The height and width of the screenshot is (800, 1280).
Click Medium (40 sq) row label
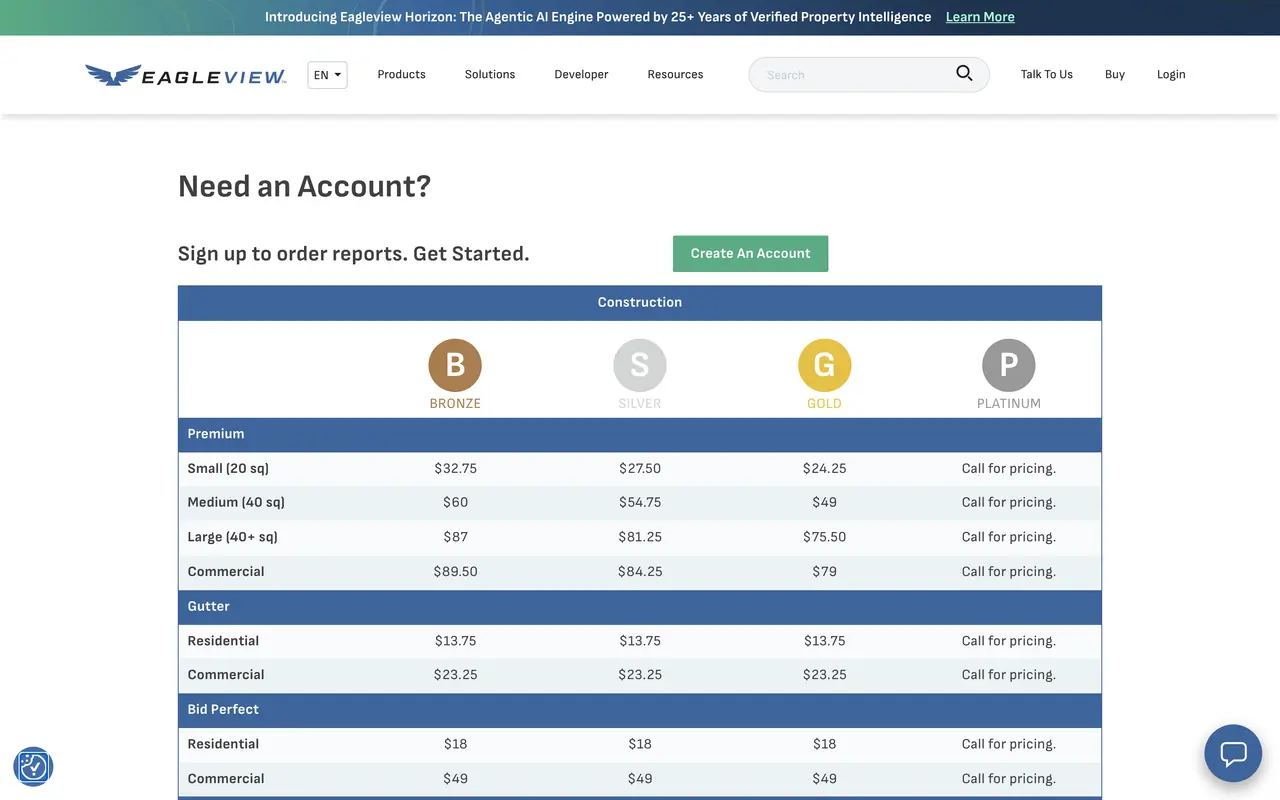point(236,502)
